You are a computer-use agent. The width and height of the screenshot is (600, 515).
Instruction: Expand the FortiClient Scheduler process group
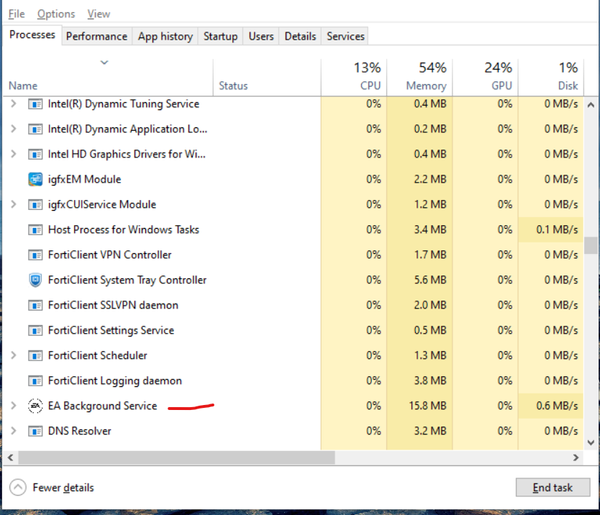(13, 356)
